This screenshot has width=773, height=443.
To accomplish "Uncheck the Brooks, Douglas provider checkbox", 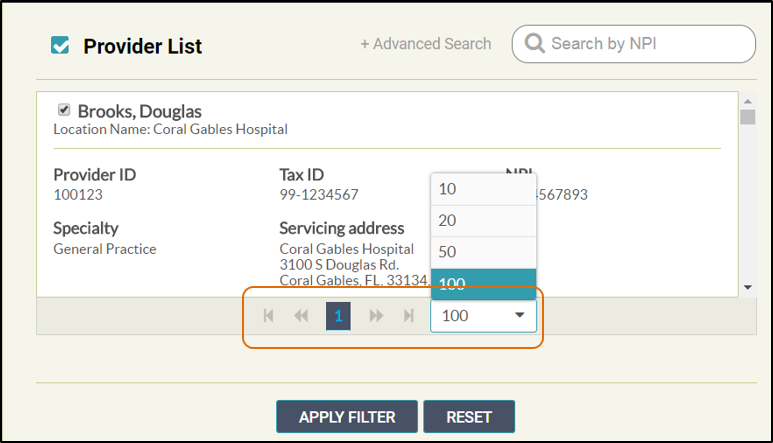I will [64, 110].
